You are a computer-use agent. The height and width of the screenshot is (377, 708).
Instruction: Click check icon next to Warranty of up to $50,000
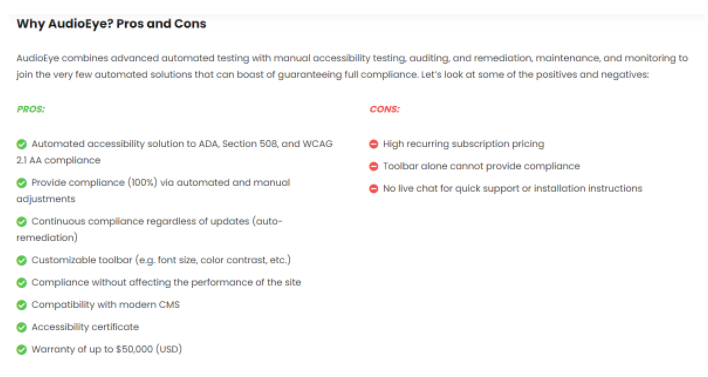(22, 349)
